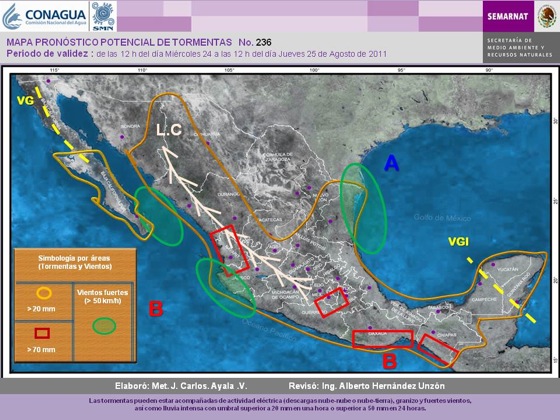Viewport: 560px width, 420px height.
Task: Click the blue letter A over the Gulf
Action: point(391,164)
